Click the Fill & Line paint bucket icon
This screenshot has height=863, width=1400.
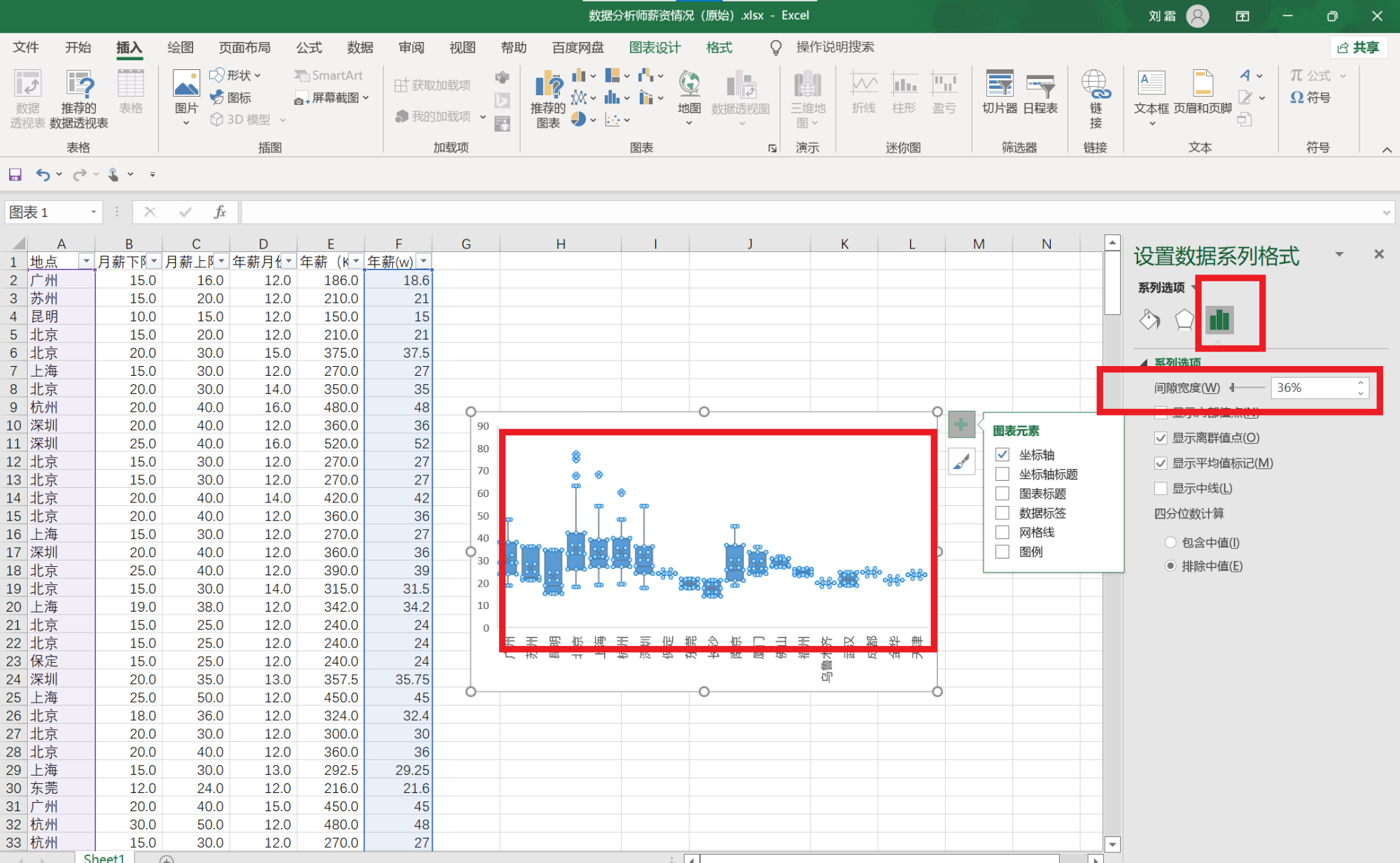point(1149,320)
